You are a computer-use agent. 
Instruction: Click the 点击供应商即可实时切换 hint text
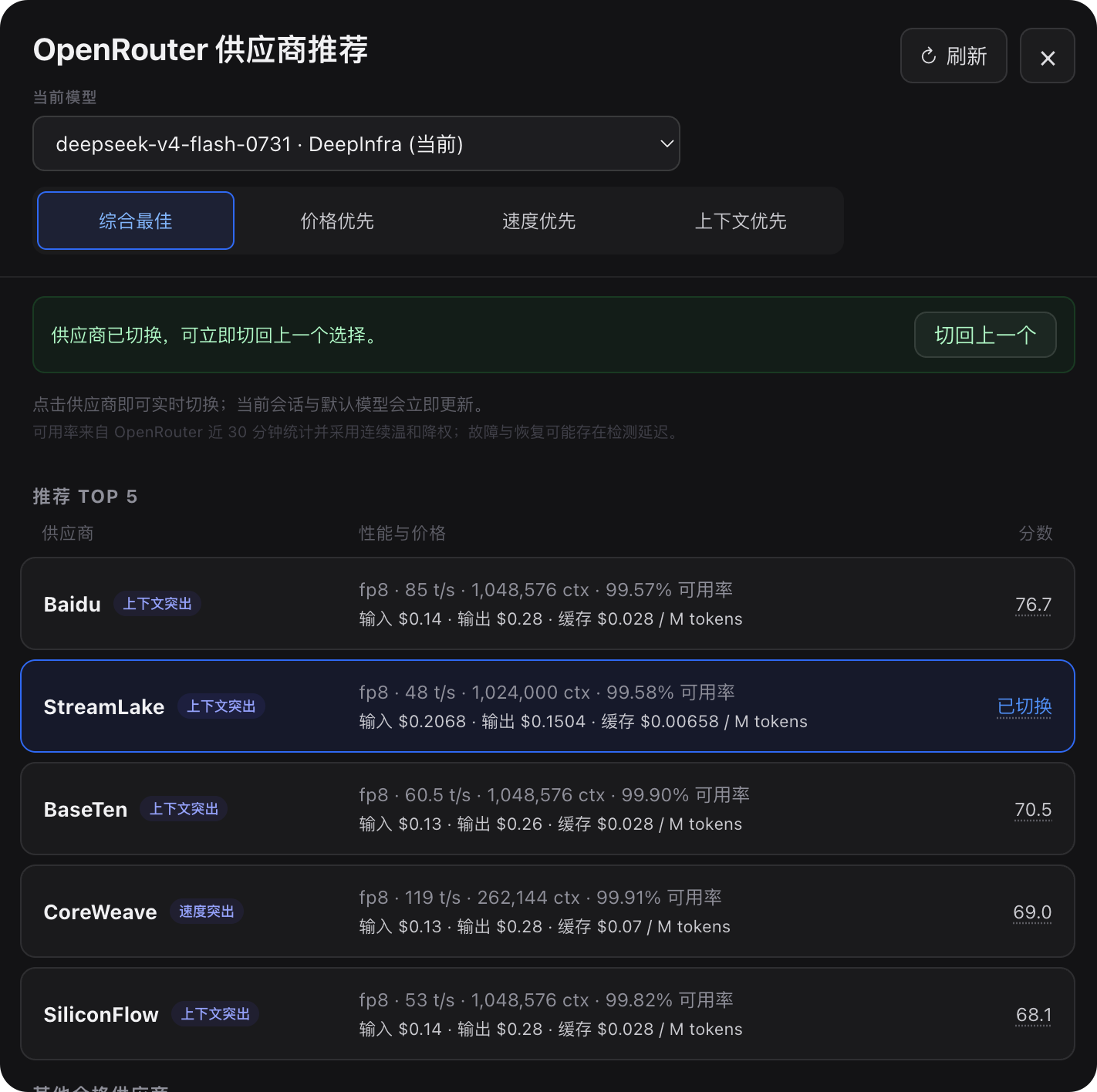(x=261, y=404)
